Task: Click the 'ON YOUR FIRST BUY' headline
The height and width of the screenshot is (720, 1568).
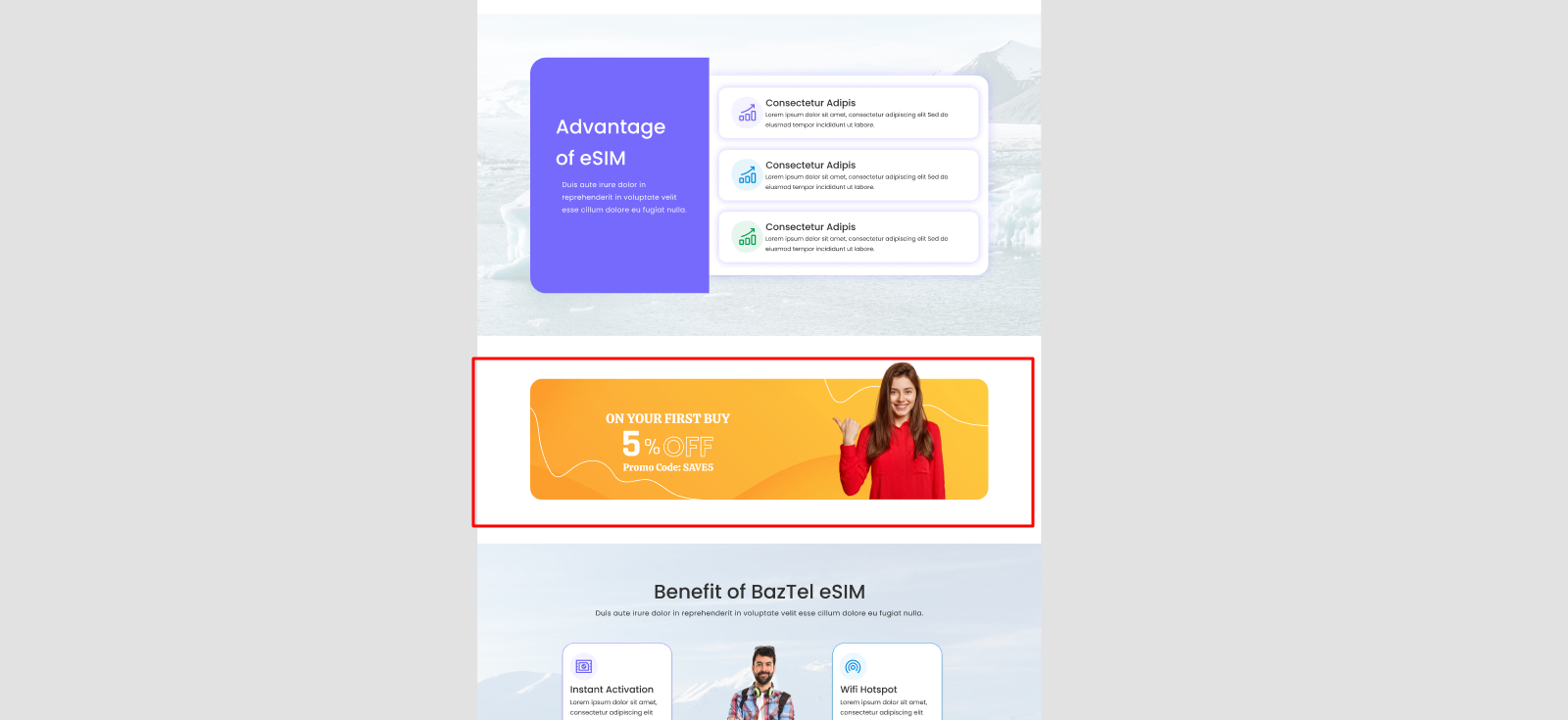Action: click(x=667, y=418)
